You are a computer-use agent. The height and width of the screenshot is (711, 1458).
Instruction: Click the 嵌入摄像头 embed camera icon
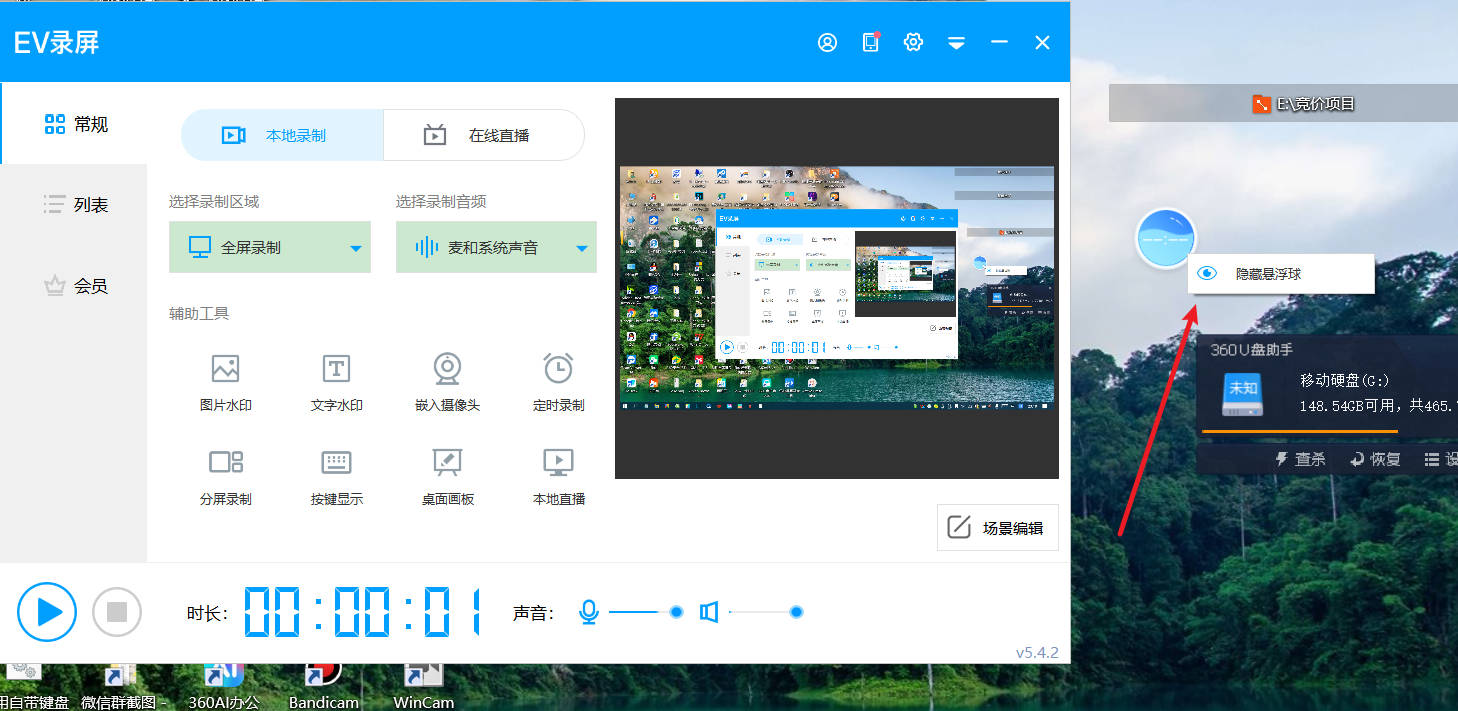447,369
